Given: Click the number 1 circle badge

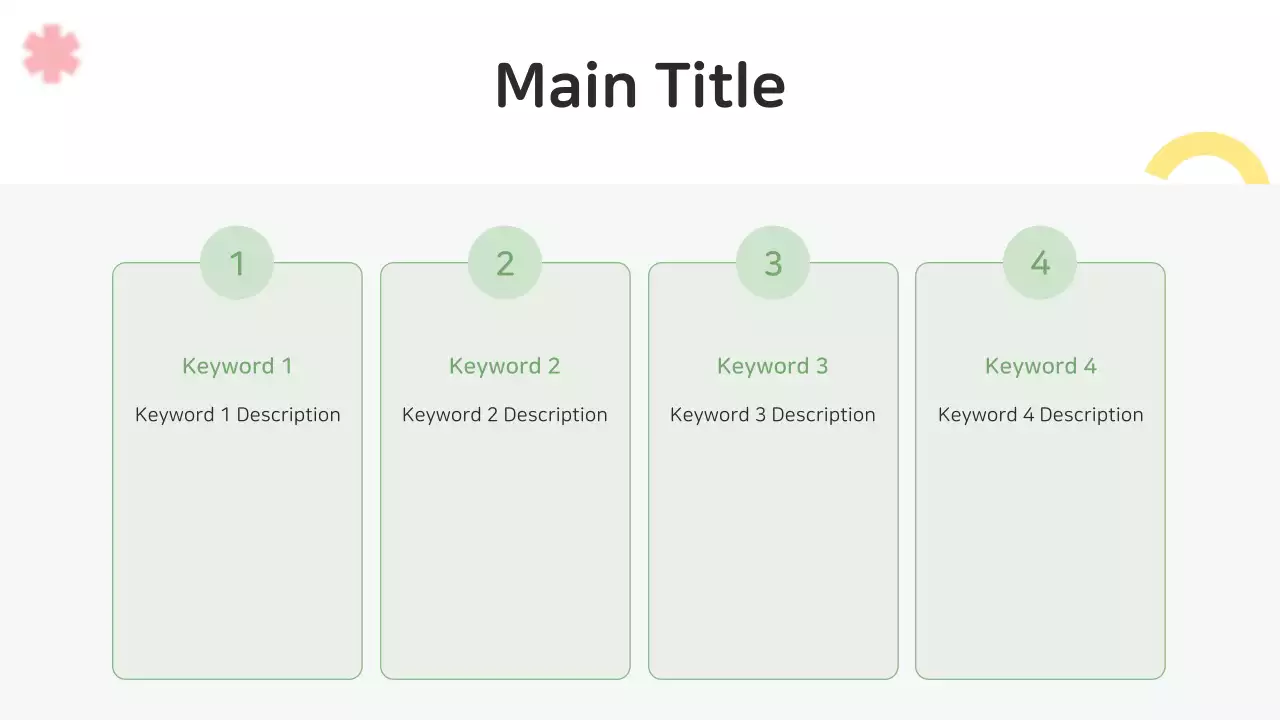Looking at the screenshot, I should tap(237, 263).
